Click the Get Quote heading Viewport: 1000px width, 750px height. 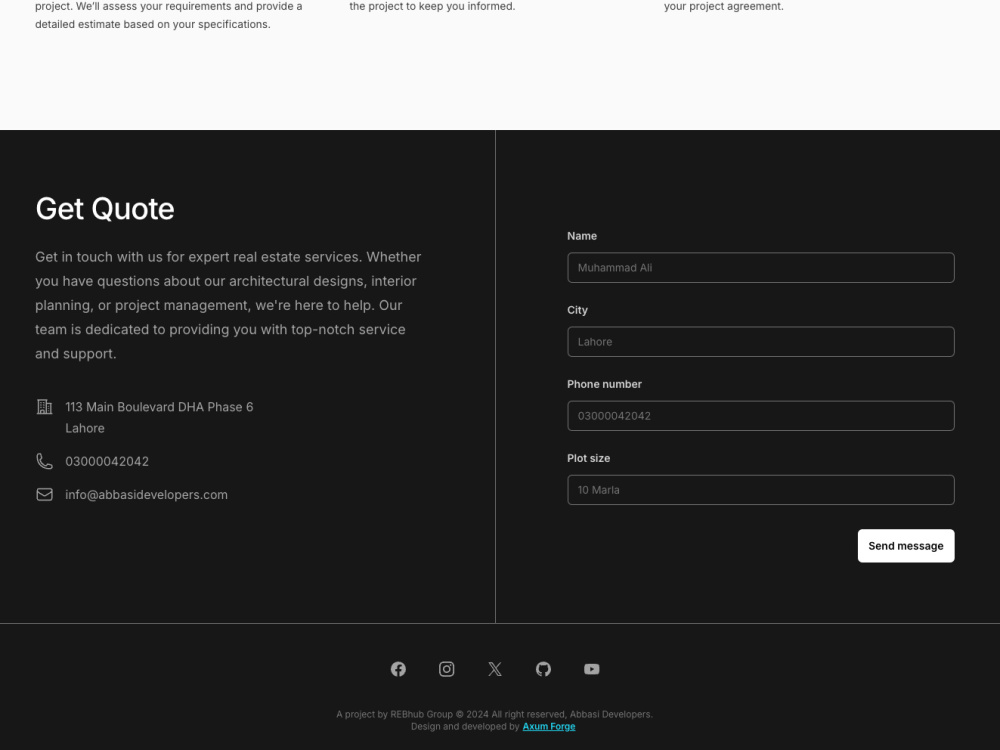[105, 209]
